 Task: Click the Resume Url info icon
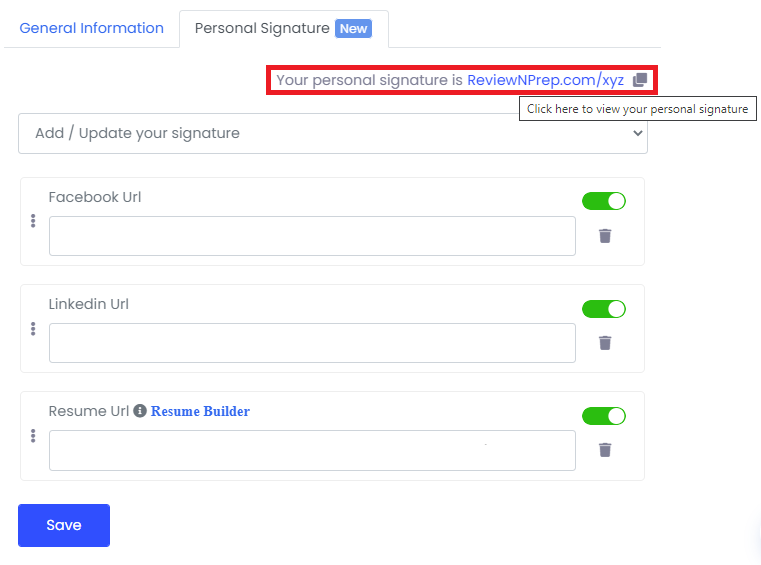[140, 411]
